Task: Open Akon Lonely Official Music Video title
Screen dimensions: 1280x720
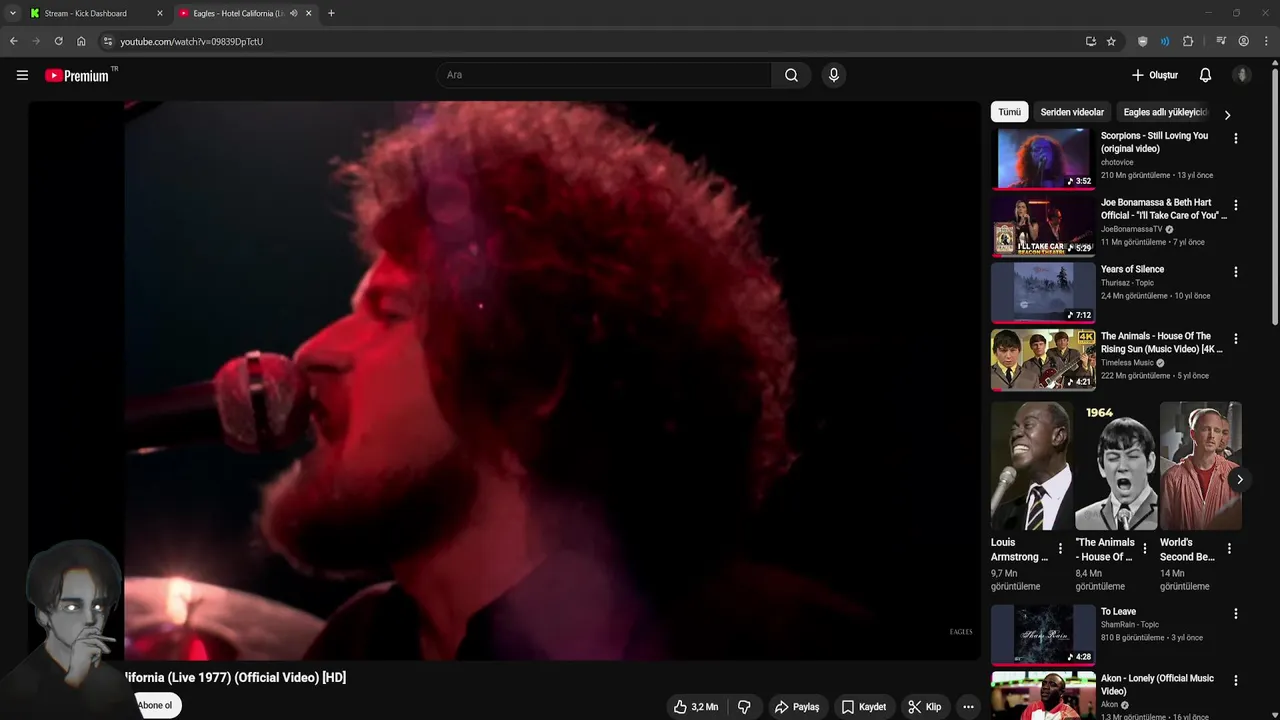Action: pyautogui.click(x=1157, y=685)
